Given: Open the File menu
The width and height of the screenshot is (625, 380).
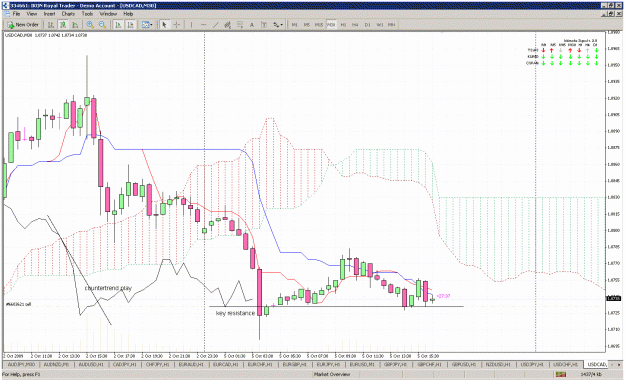Looking at the screenshot, I should [16, 14].
